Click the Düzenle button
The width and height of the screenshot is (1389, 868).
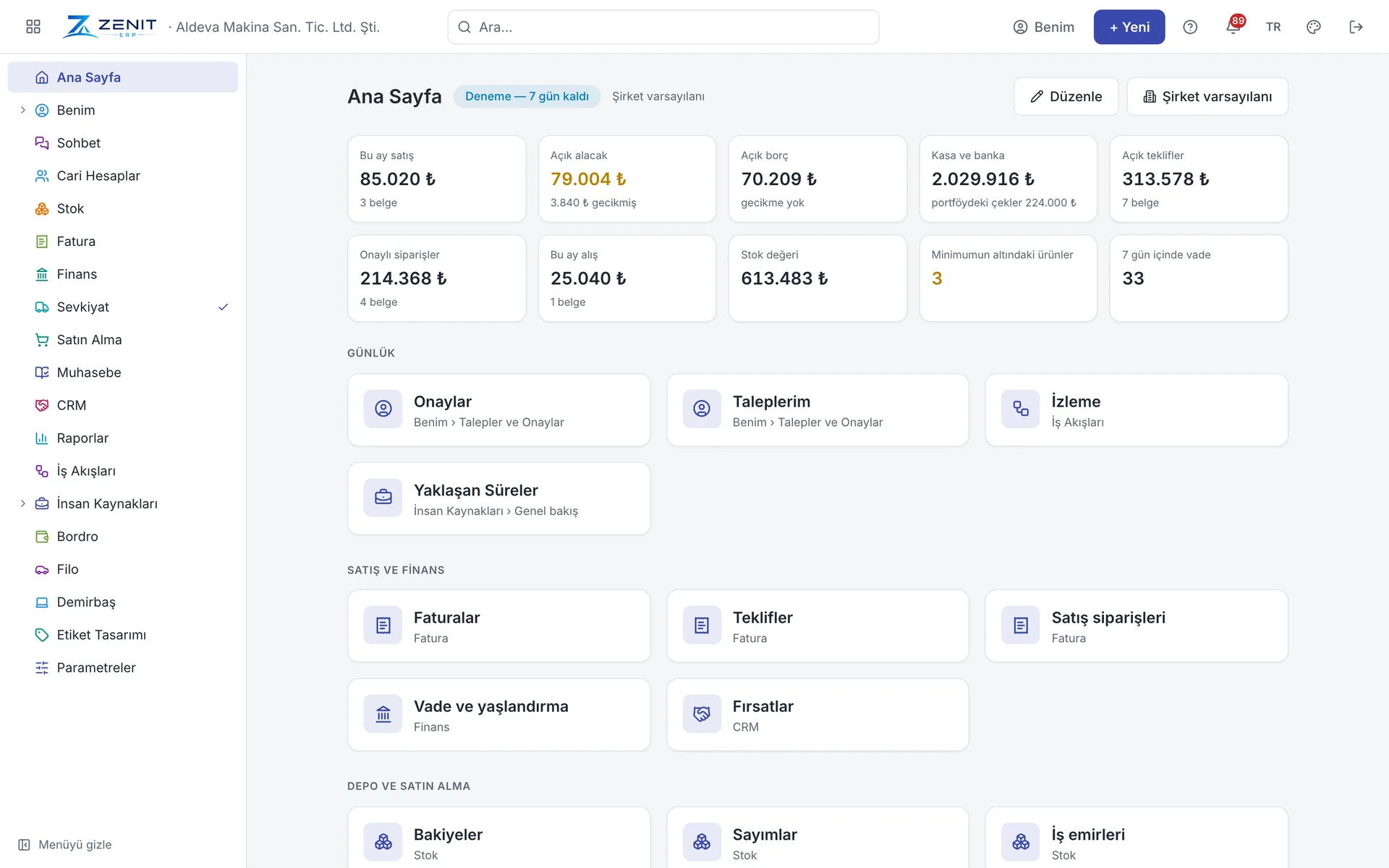pyautogui.click(x=1066, y=96)
